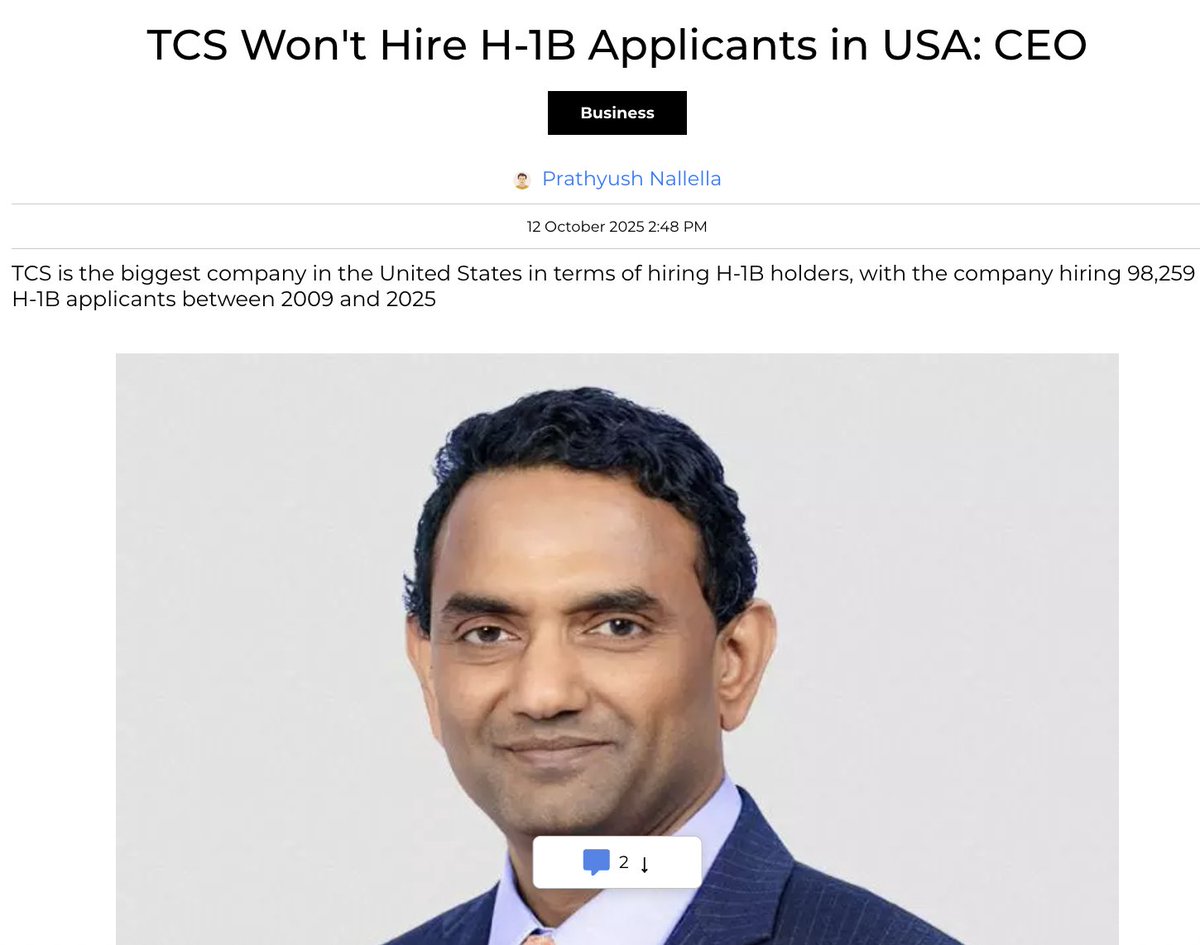Open the CEO portrait photo
1200x945 pixels.
point(617,649)
